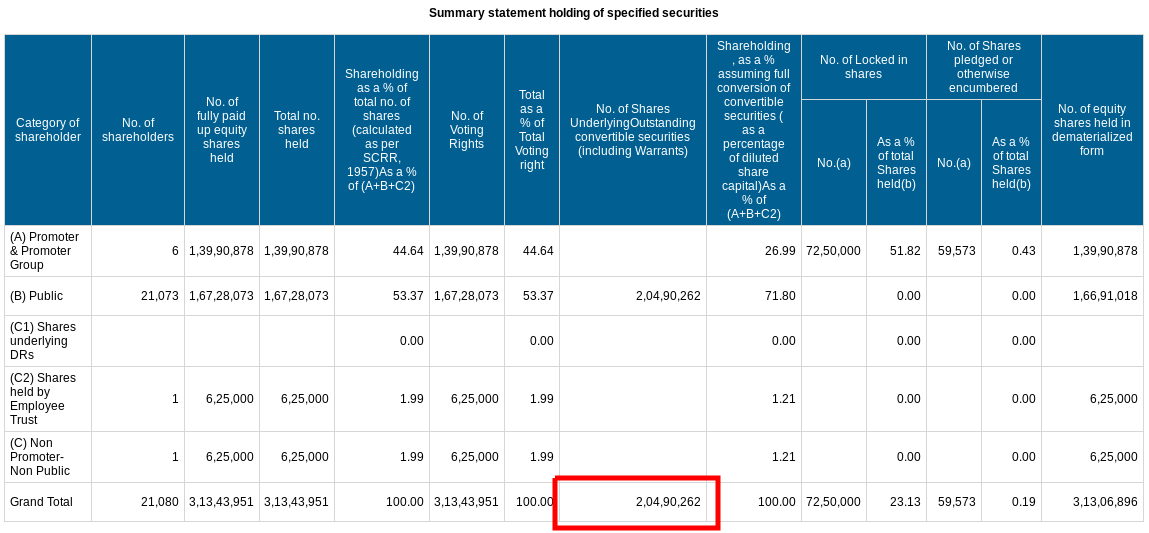Click the 3,13,06,896 dematerialized grand total value
The width and height of the screenshot is (1149, 533).
pyautogui.click(x=1103, y=502)
